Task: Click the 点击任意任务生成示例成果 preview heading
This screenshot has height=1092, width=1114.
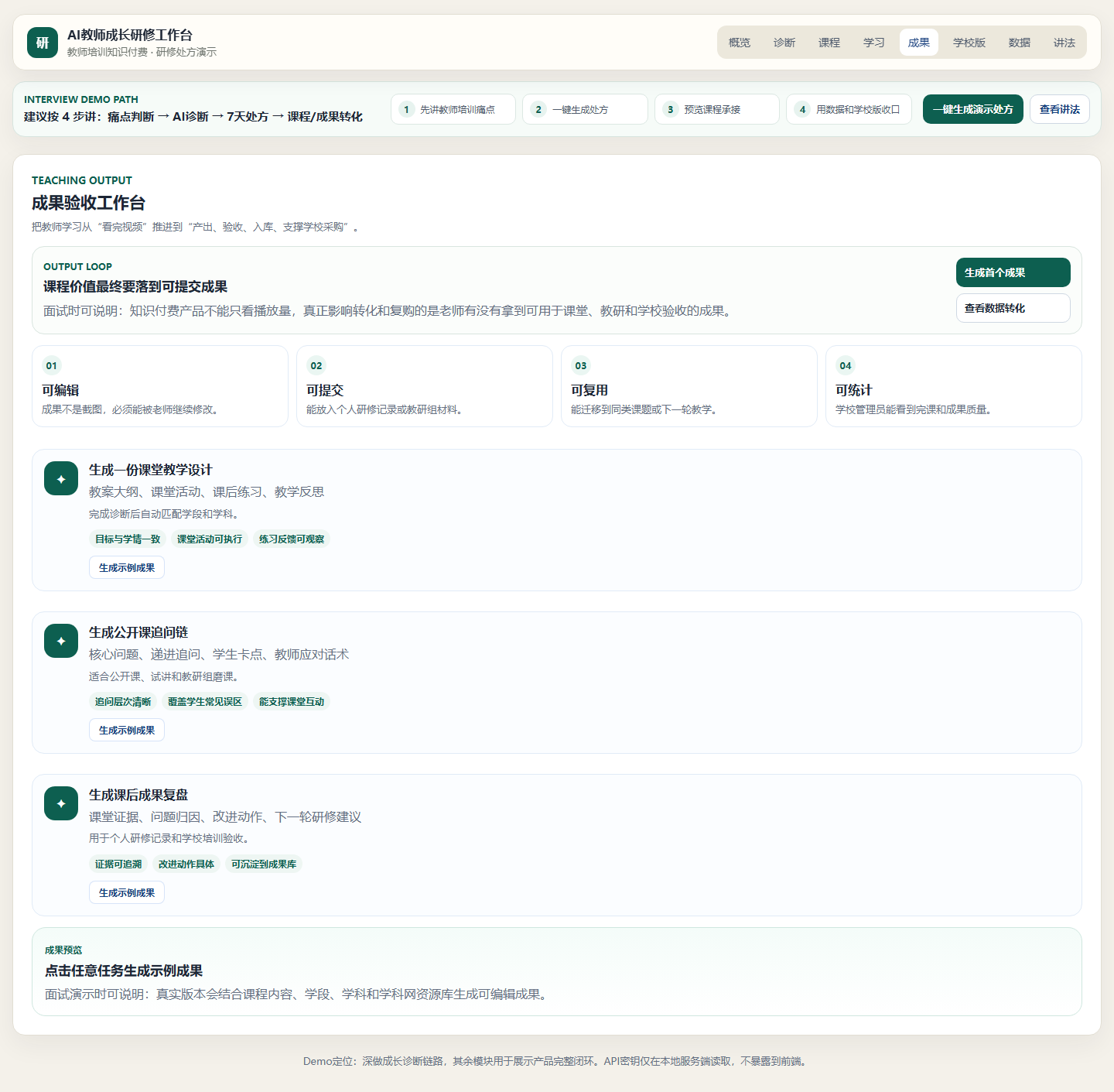Action: 124,970
